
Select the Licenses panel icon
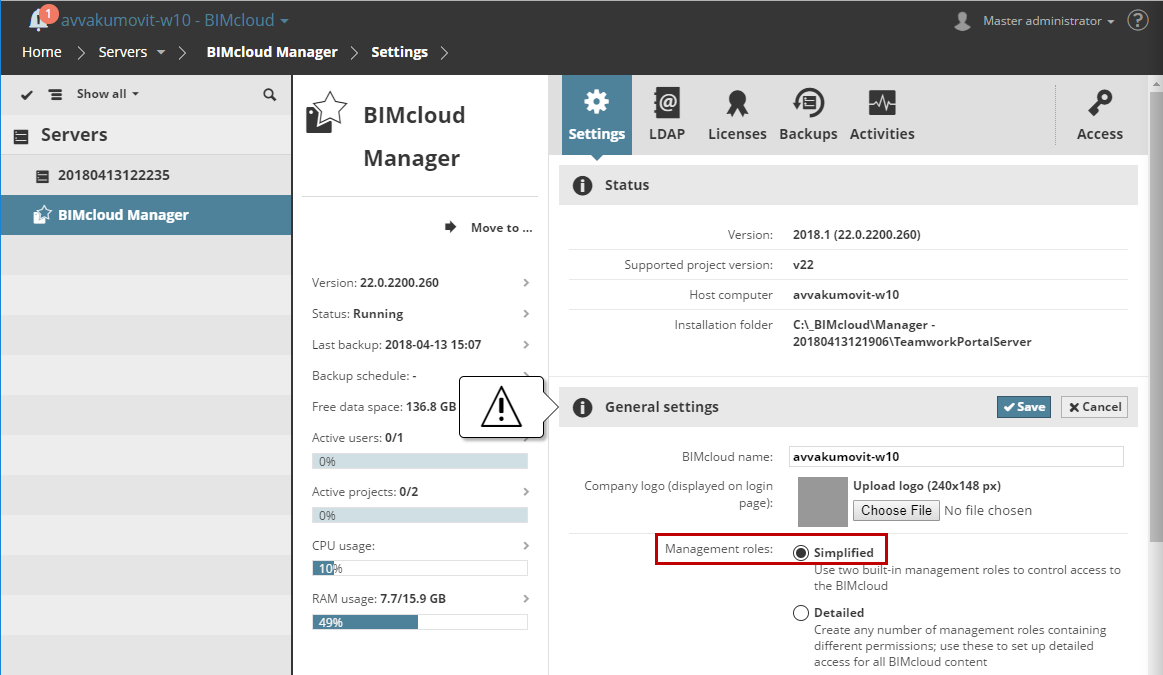click(x=737, y=113)
